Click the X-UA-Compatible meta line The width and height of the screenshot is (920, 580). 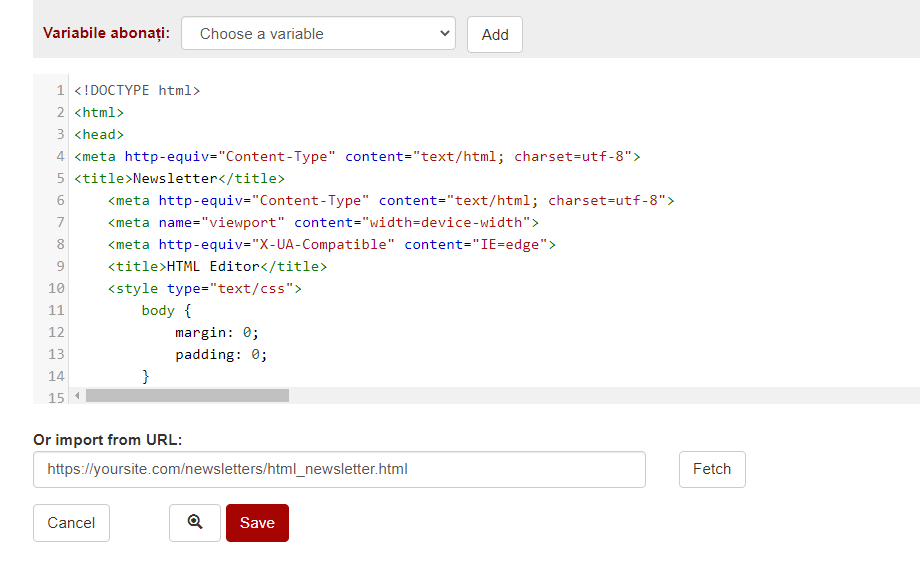click(x=332, y=245)
